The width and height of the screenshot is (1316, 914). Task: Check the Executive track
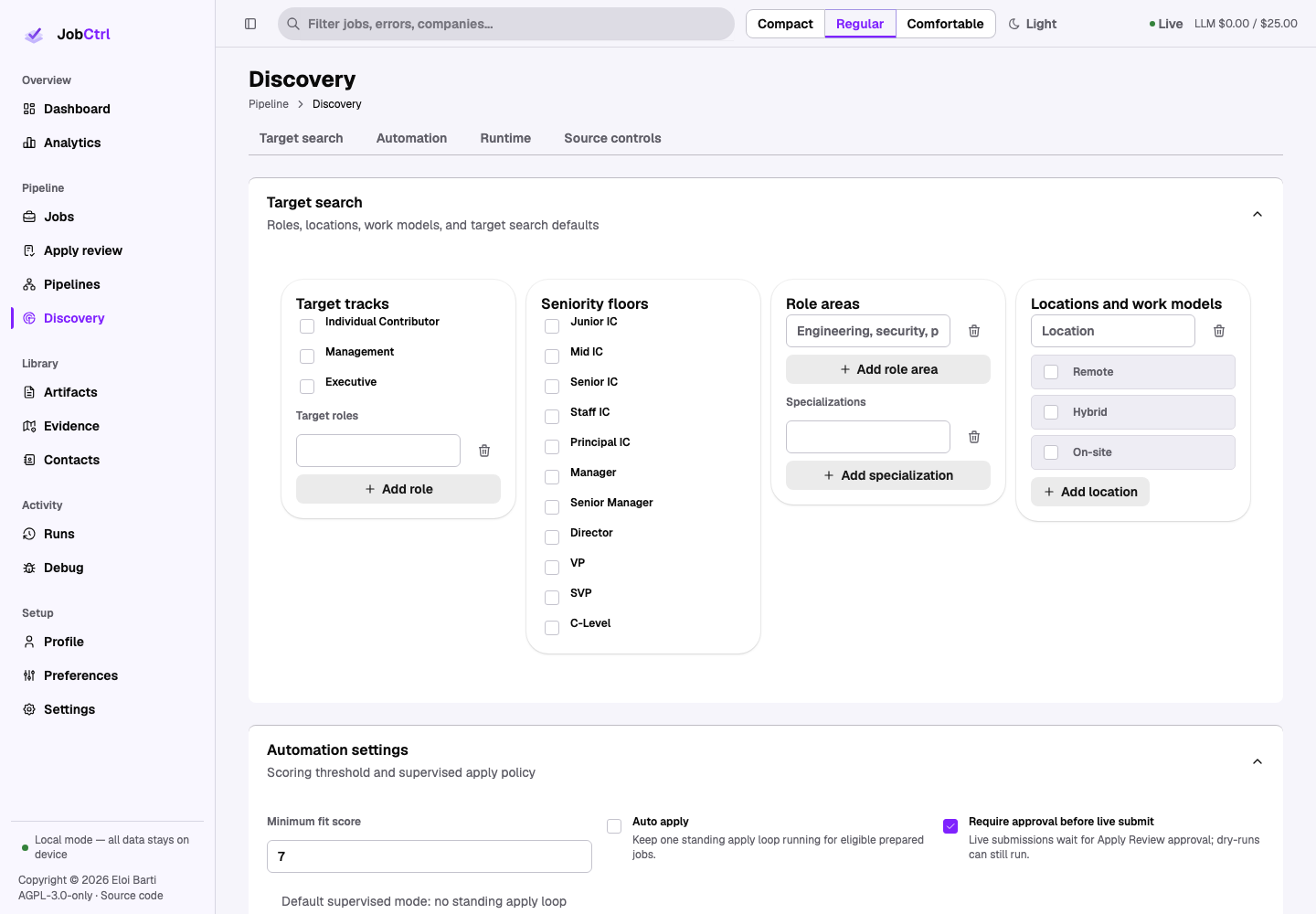[x=307, y=387]
